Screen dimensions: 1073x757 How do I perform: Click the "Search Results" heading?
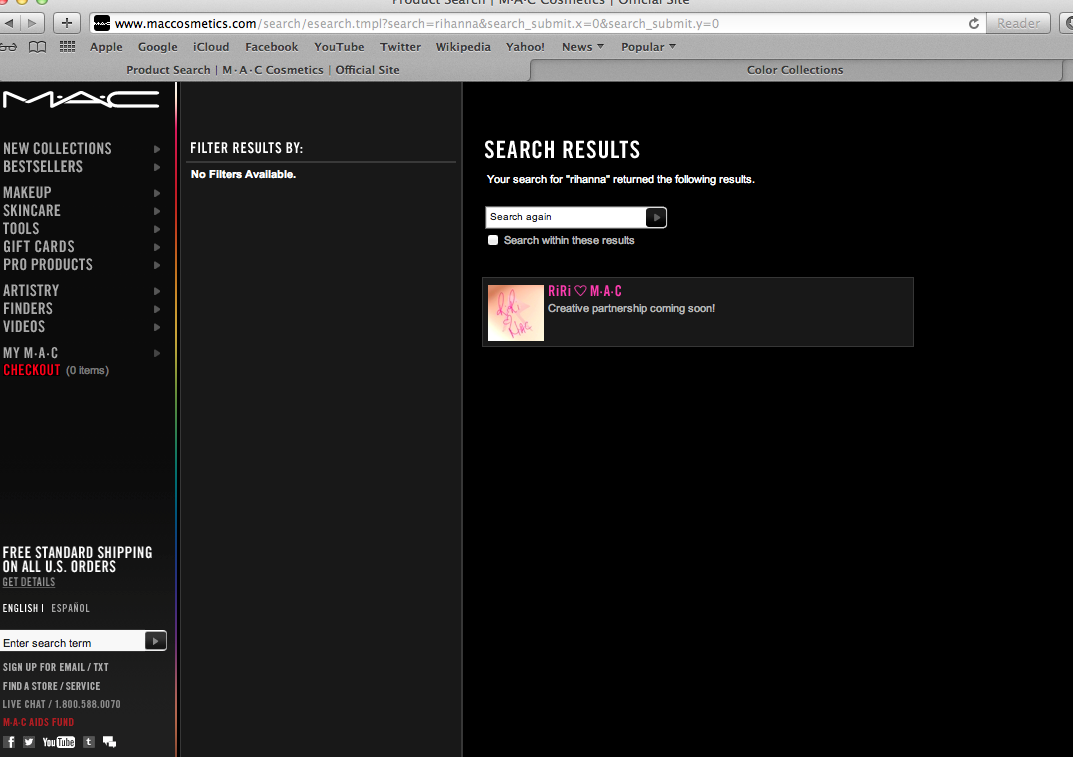coord(563,150)
